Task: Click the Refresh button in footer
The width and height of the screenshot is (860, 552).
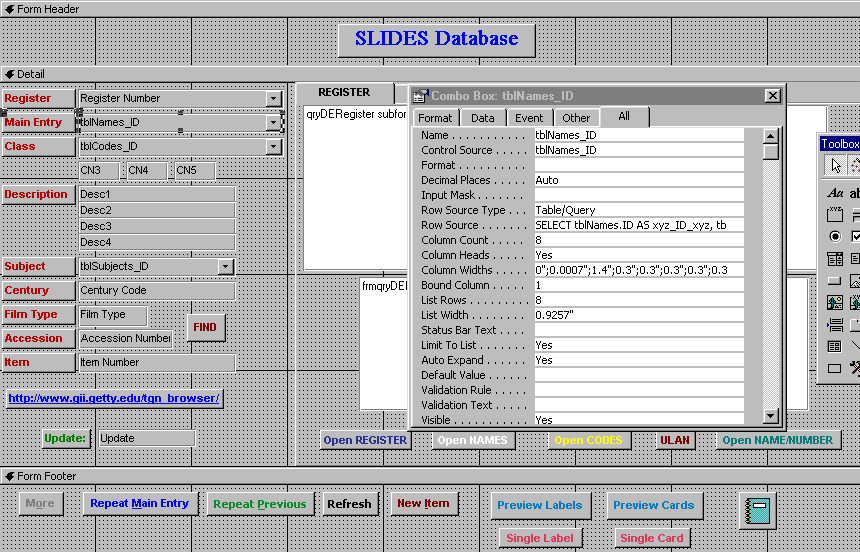Action: click(349, 504)
